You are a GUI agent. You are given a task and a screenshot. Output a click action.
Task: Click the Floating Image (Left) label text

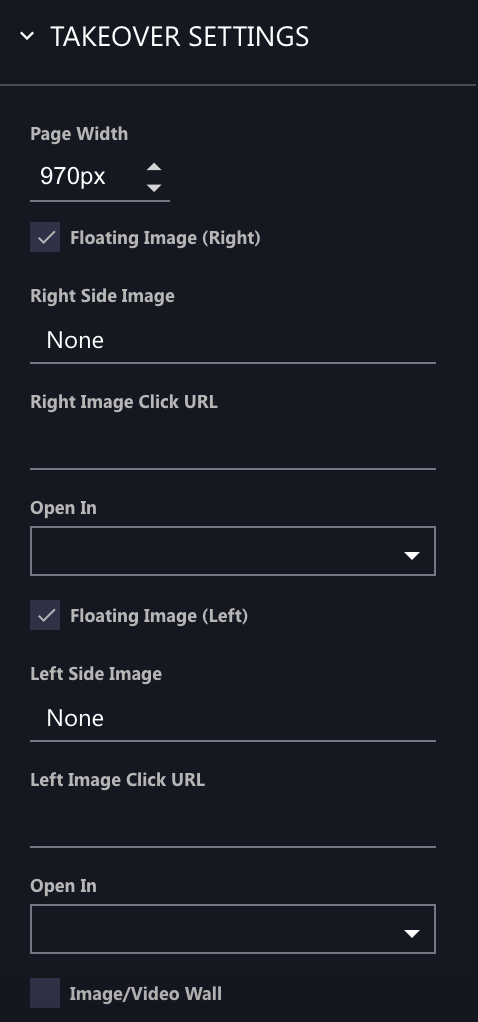tap(159, 616)
